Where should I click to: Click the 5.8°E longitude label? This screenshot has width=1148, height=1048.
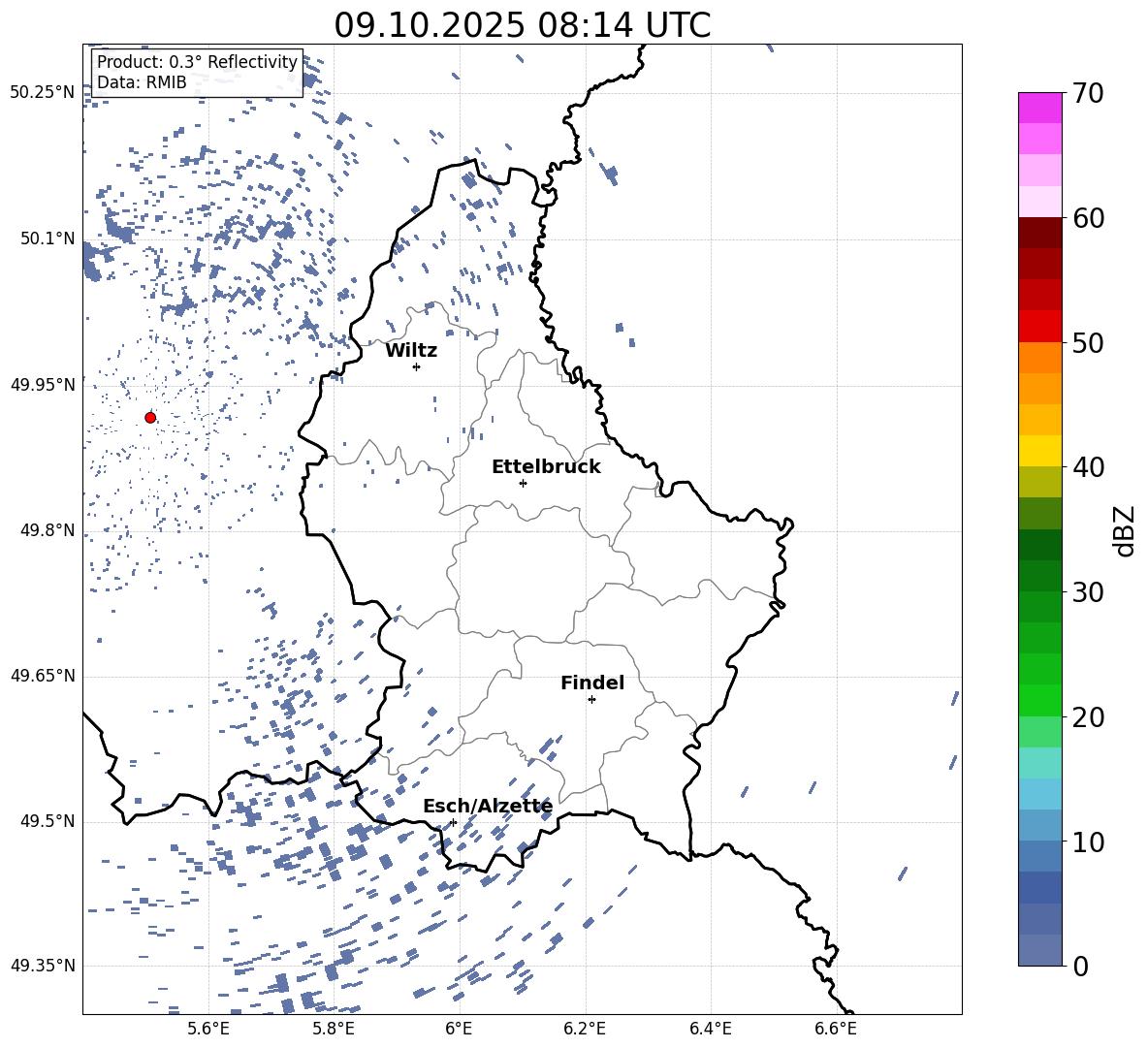click(x=334, y=1029)
